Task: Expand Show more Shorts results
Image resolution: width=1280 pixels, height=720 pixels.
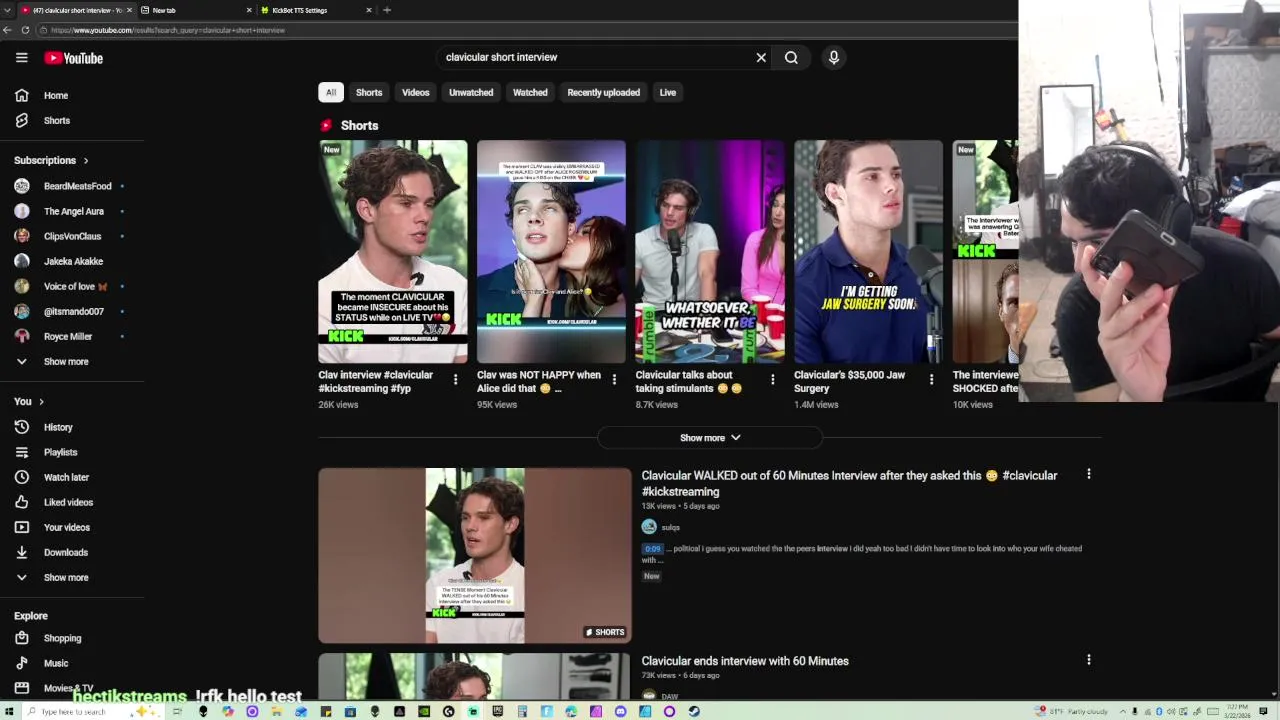Action: 710,438
